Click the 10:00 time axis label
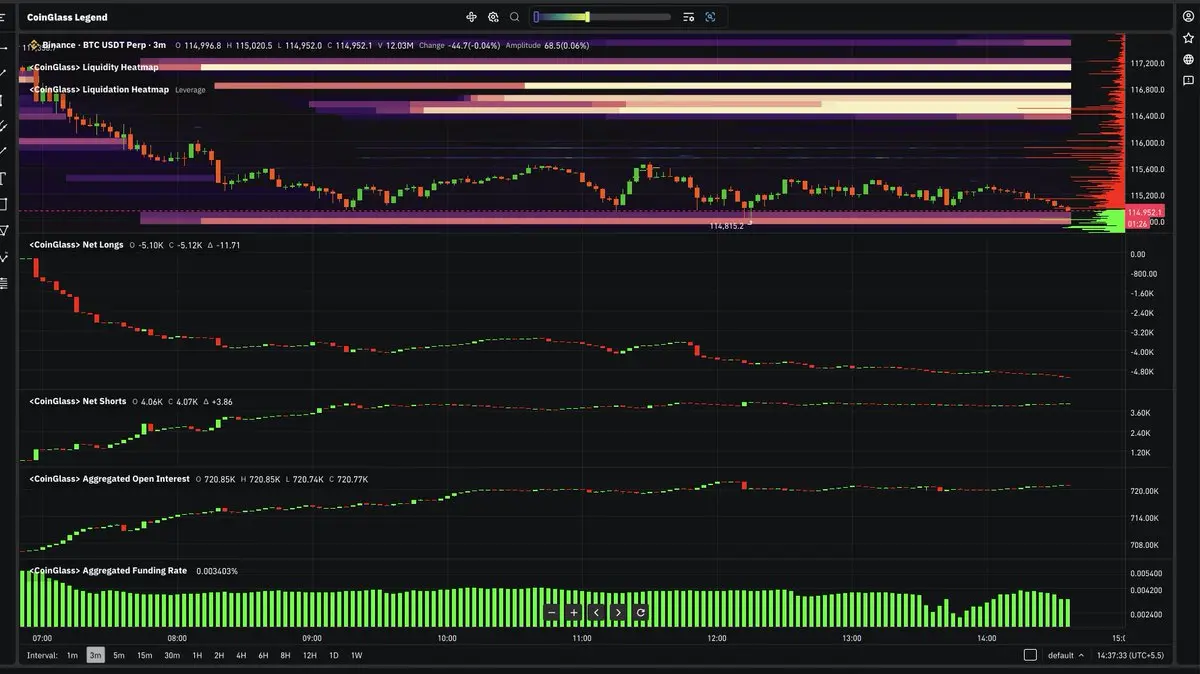The height and width of the screenshot is (674, 1200). (447, 638)
